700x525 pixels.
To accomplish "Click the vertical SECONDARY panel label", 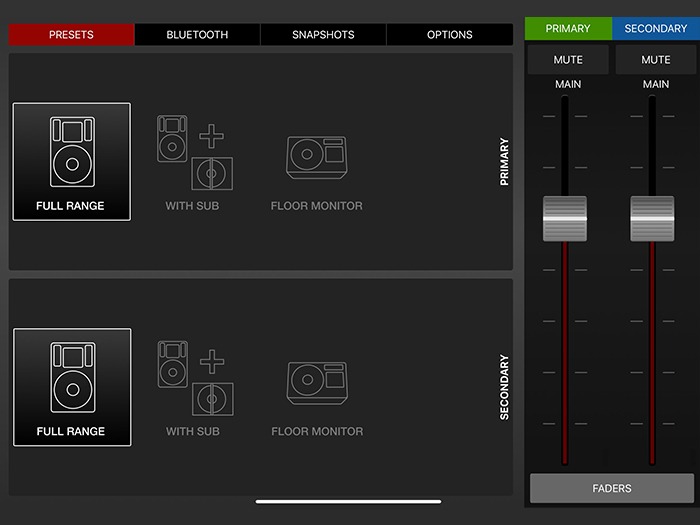I will [504, 387].
